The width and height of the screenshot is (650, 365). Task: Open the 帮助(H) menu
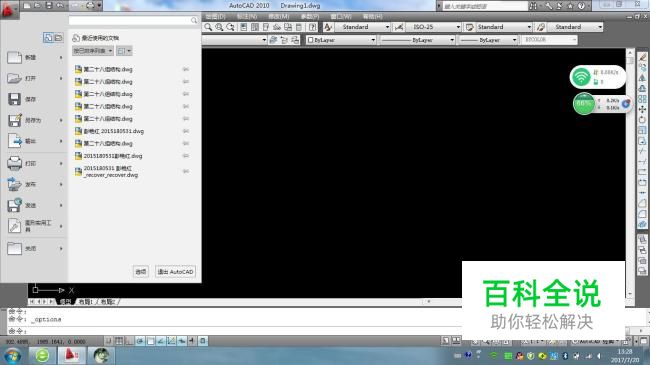click(x=372, y=17)
